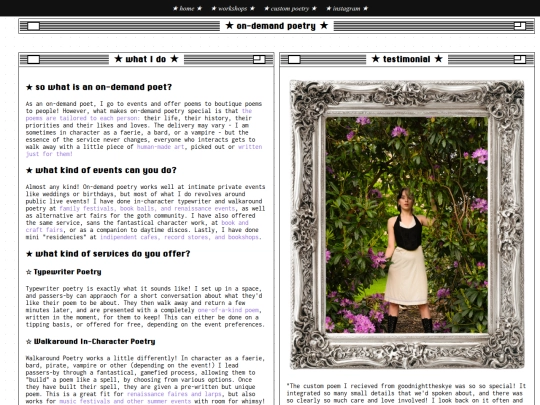Click the 'testimonial' window title
The height and width of the screenshot is (405, 540).
pos(407,59)
